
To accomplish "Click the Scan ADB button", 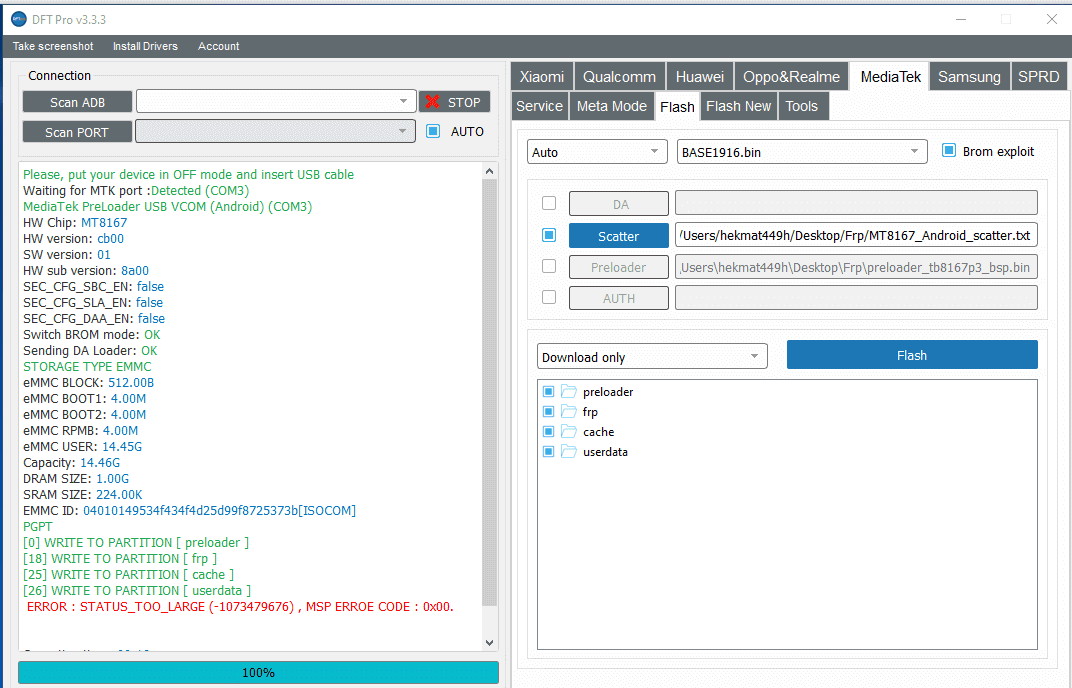I will click(x=77, y=102).
